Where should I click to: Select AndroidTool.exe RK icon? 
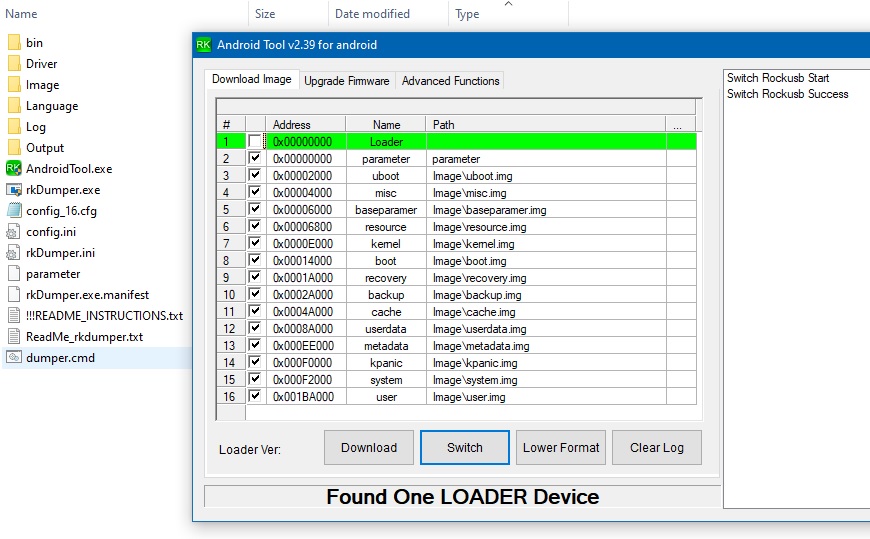tap(13, 169)
